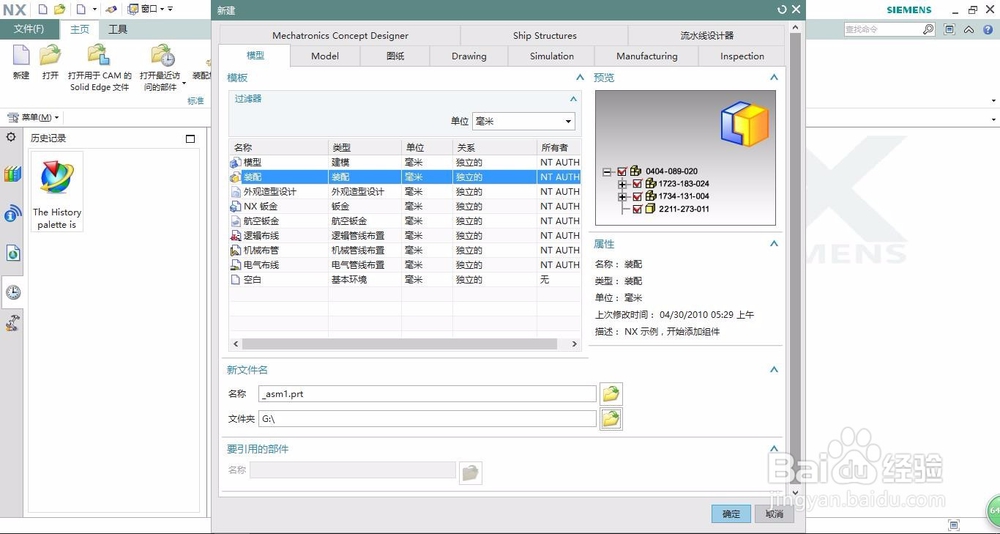Sort templates by 名称 column header

point(279,147)
